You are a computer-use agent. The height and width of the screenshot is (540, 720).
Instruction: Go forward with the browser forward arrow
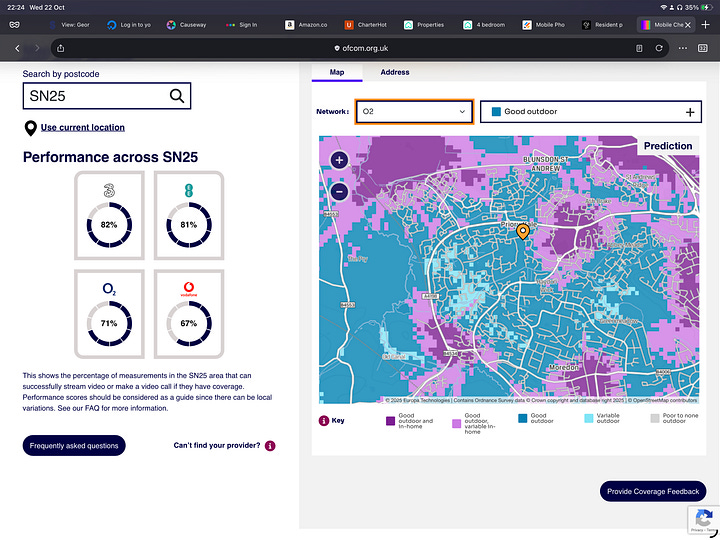[x=37, y=48]
